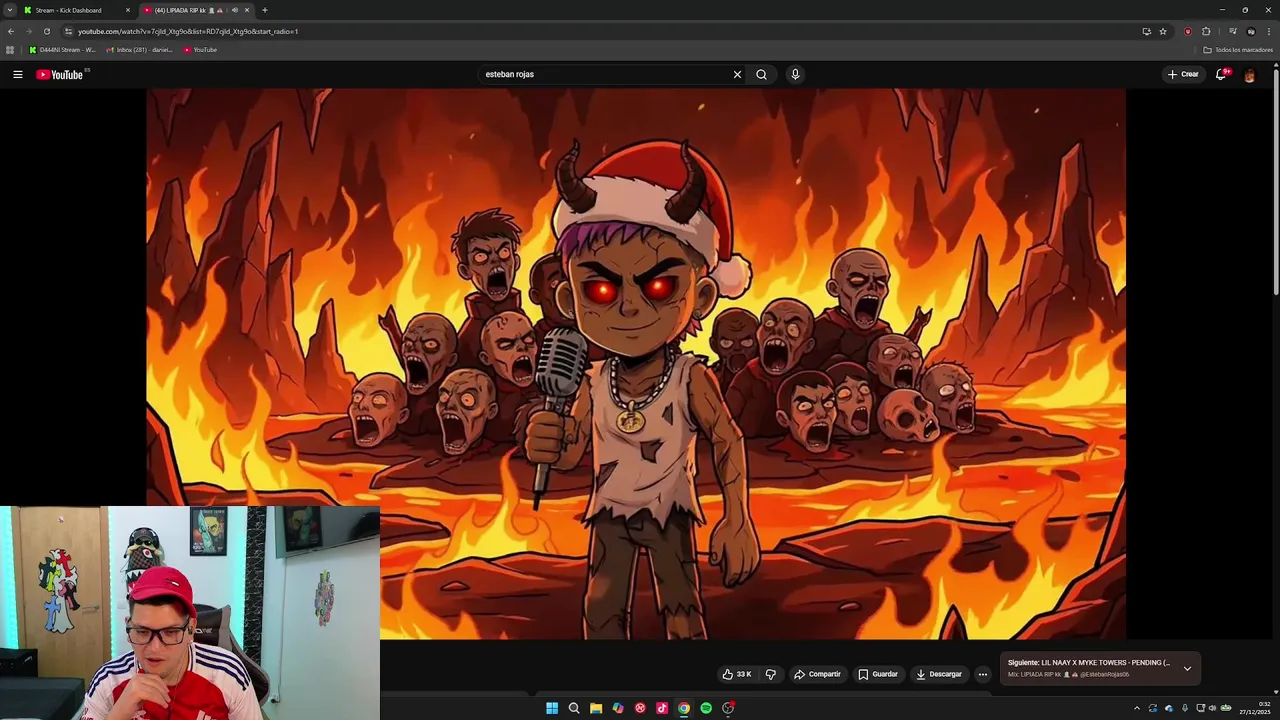Screen dimensions: 1280x720
Task: Open TikTok from the taskbar
Action: click(662, 708)
